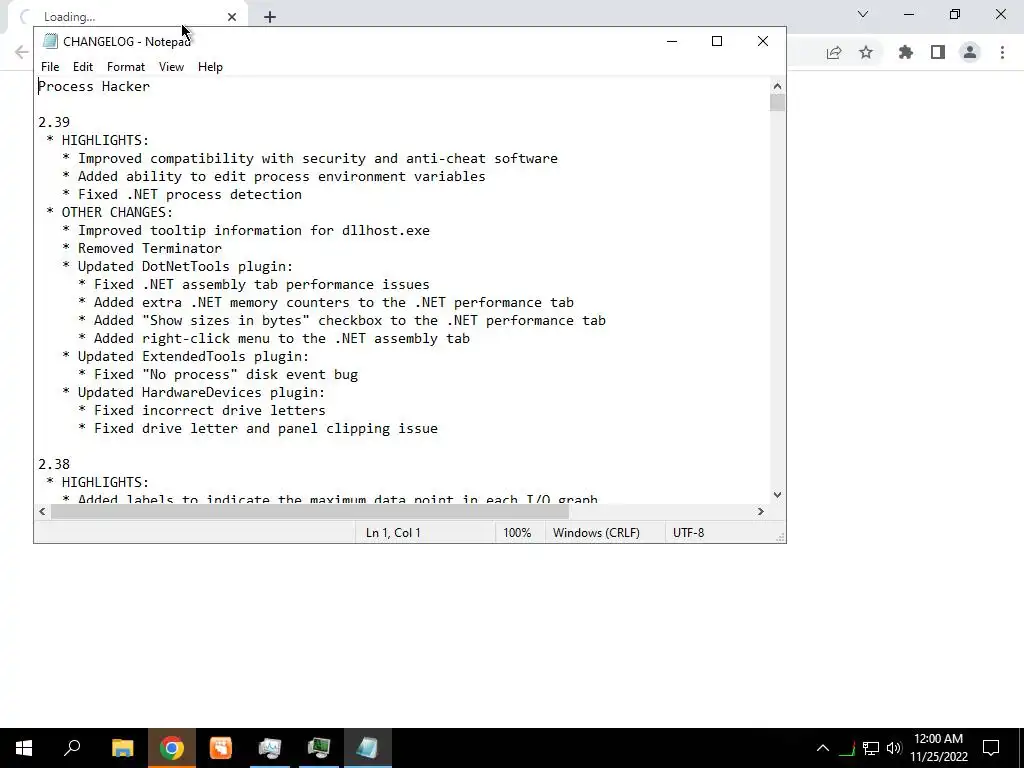Switch to Notepad on taskbar
The height and width of the screenshot is (768, 1024).
[368, 748]
